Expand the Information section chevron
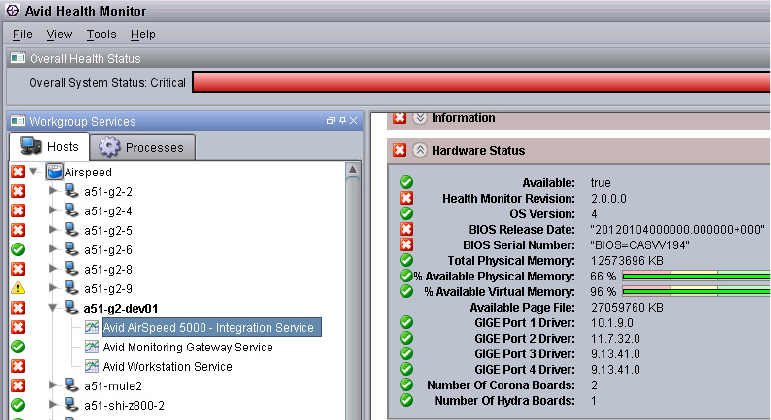The image size is (771, 420). pyautogui.click(x=419, y=118)
